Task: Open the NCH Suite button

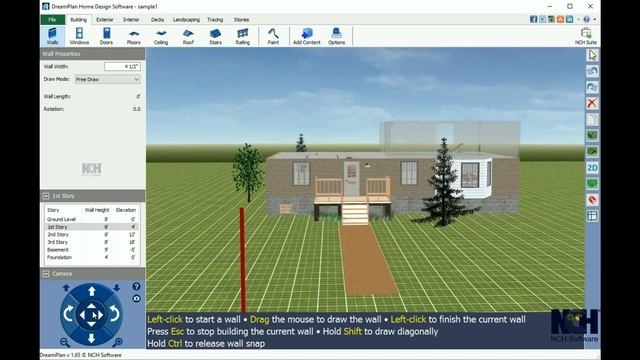Action: (x=586, y=36)
